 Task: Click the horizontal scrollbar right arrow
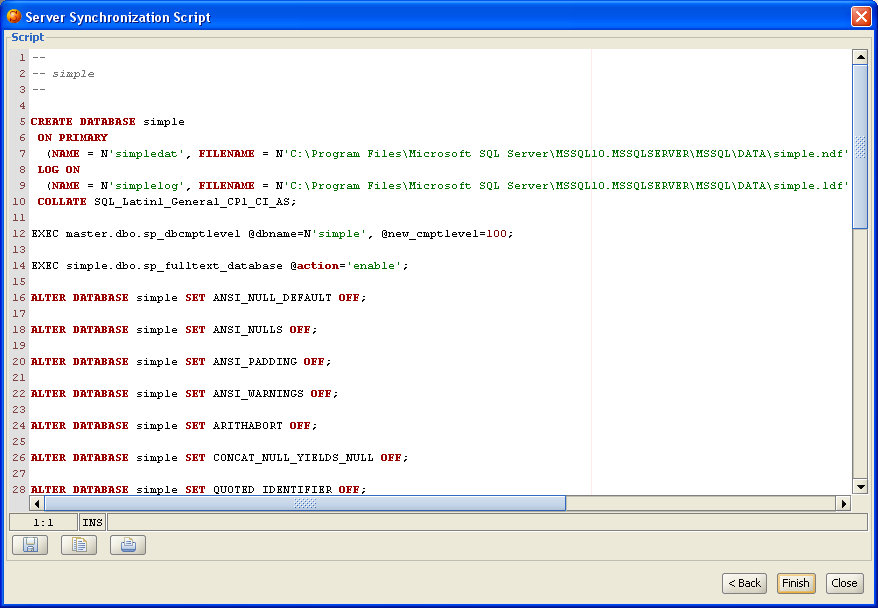tap(843, 503)
